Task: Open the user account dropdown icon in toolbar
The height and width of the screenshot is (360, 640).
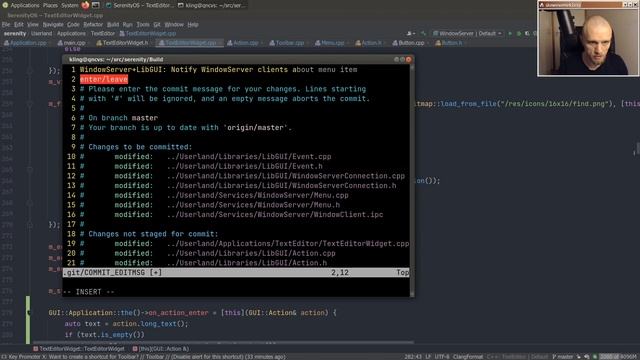Action: tap(411, 33)
